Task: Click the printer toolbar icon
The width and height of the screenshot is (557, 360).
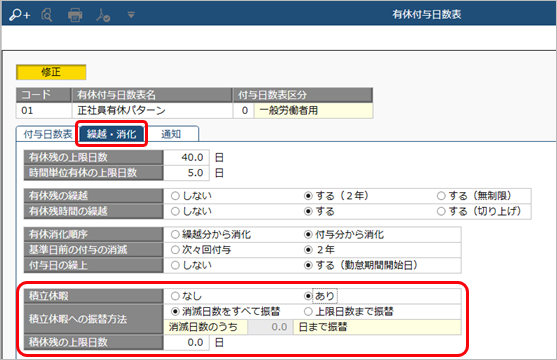Action: point(75,15)
